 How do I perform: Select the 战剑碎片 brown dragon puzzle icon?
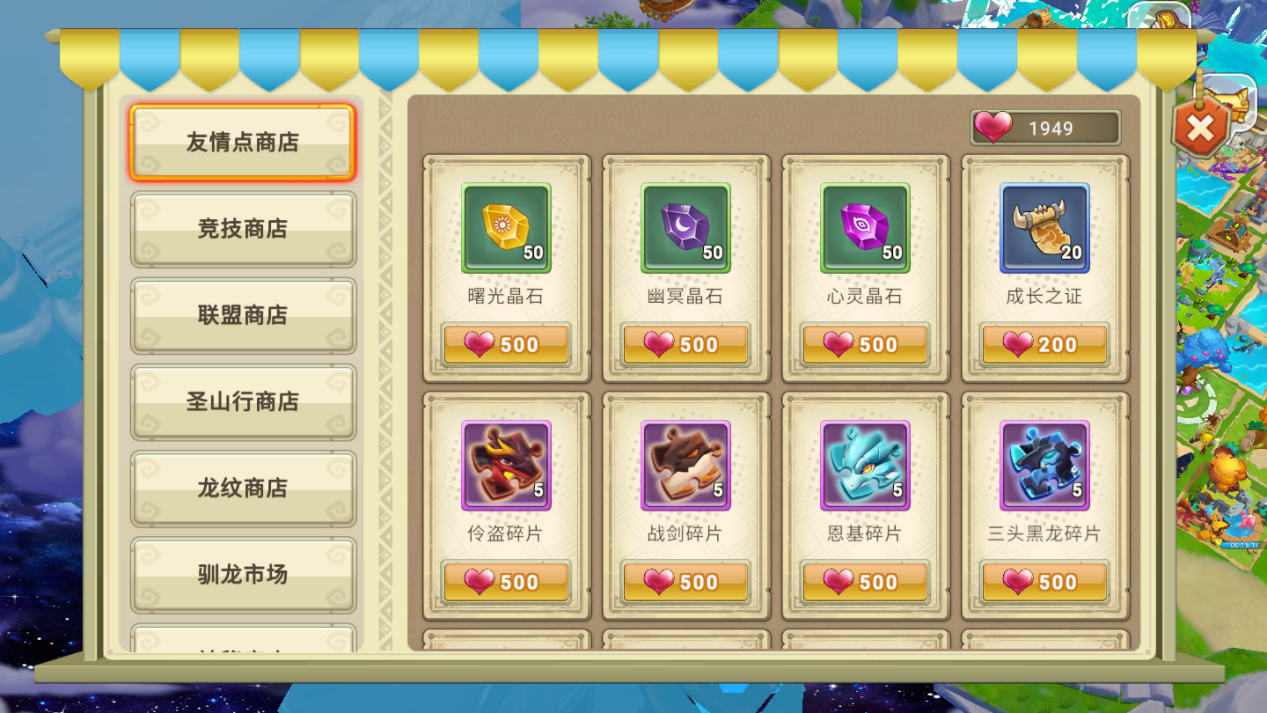point(686,466)
